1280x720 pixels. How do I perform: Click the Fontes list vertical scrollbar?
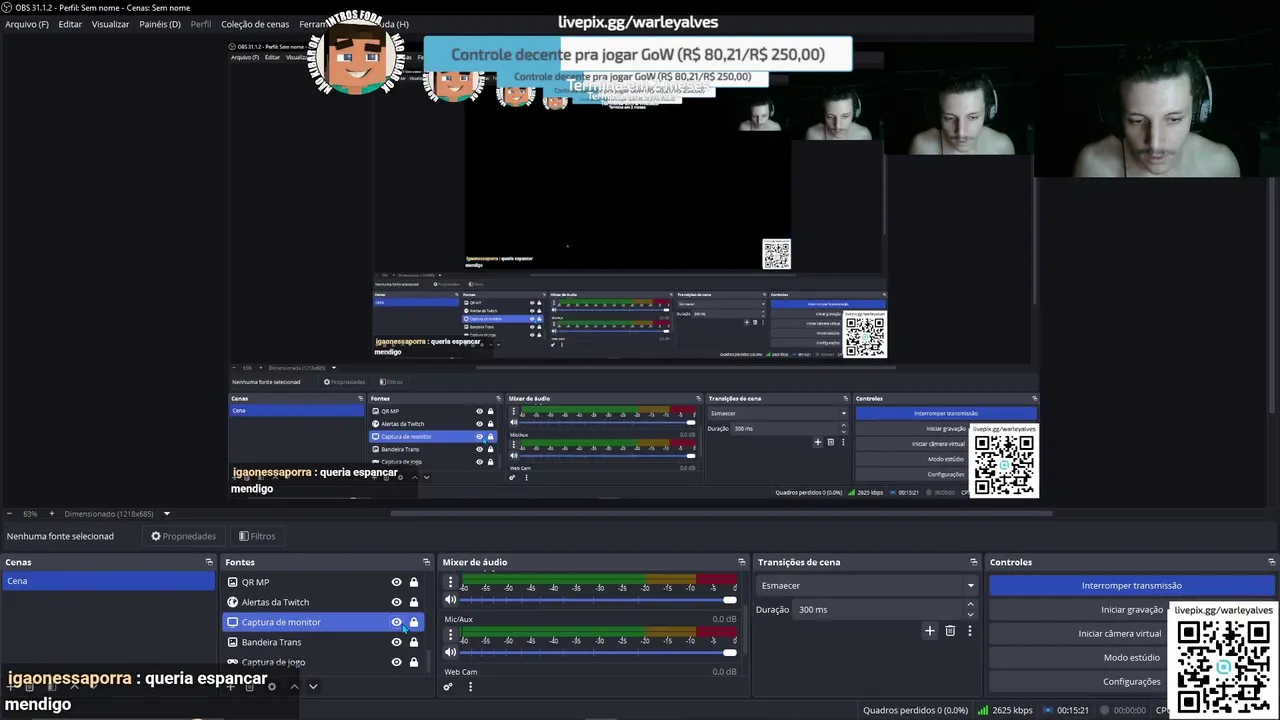point(430,661)
